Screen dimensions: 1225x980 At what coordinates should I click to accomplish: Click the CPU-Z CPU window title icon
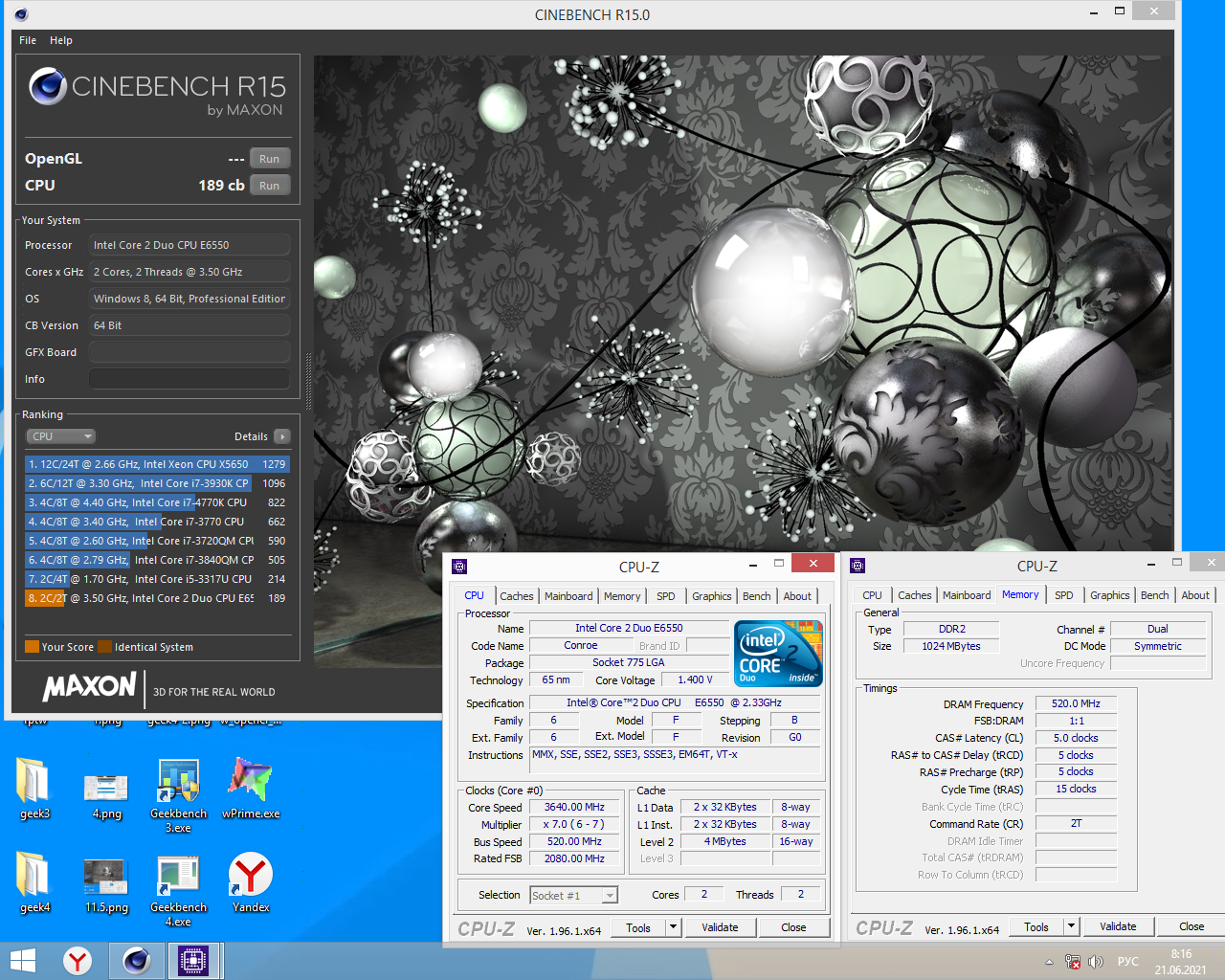pos(459,567)
